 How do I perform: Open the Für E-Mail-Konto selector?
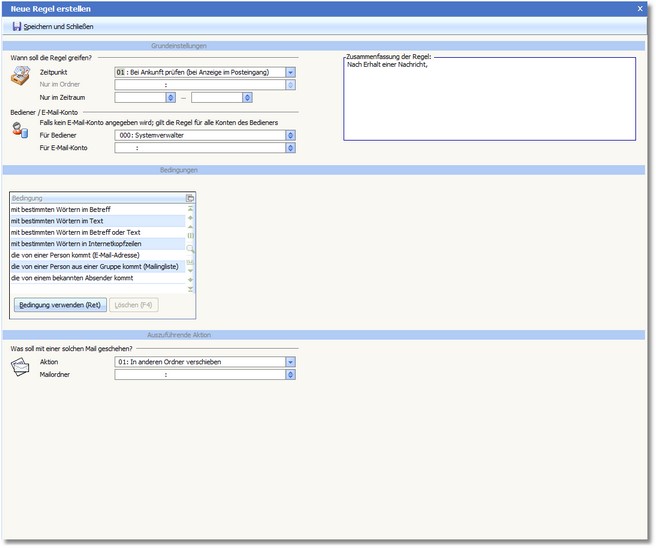point(291,148)
